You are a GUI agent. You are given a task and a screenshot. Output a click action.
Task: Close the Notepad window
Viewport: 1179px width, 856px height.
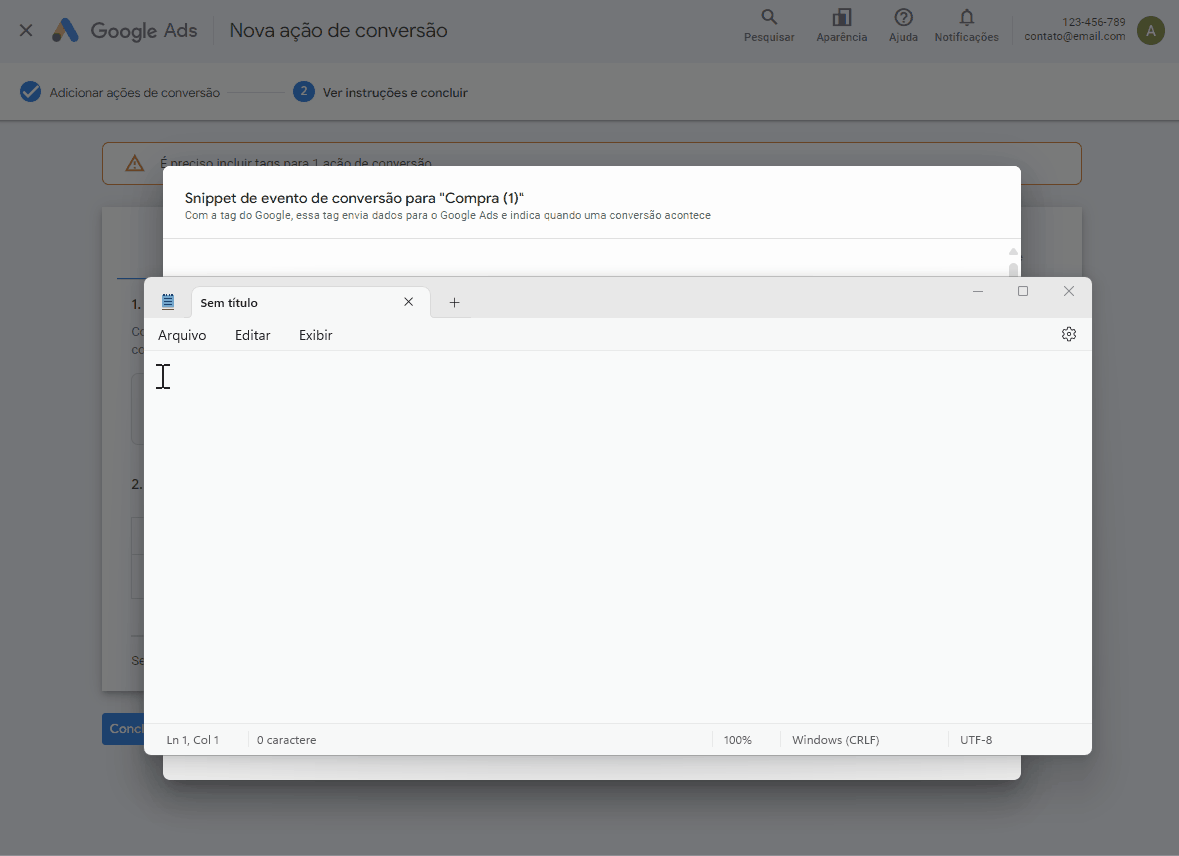tap(1068, 291)
